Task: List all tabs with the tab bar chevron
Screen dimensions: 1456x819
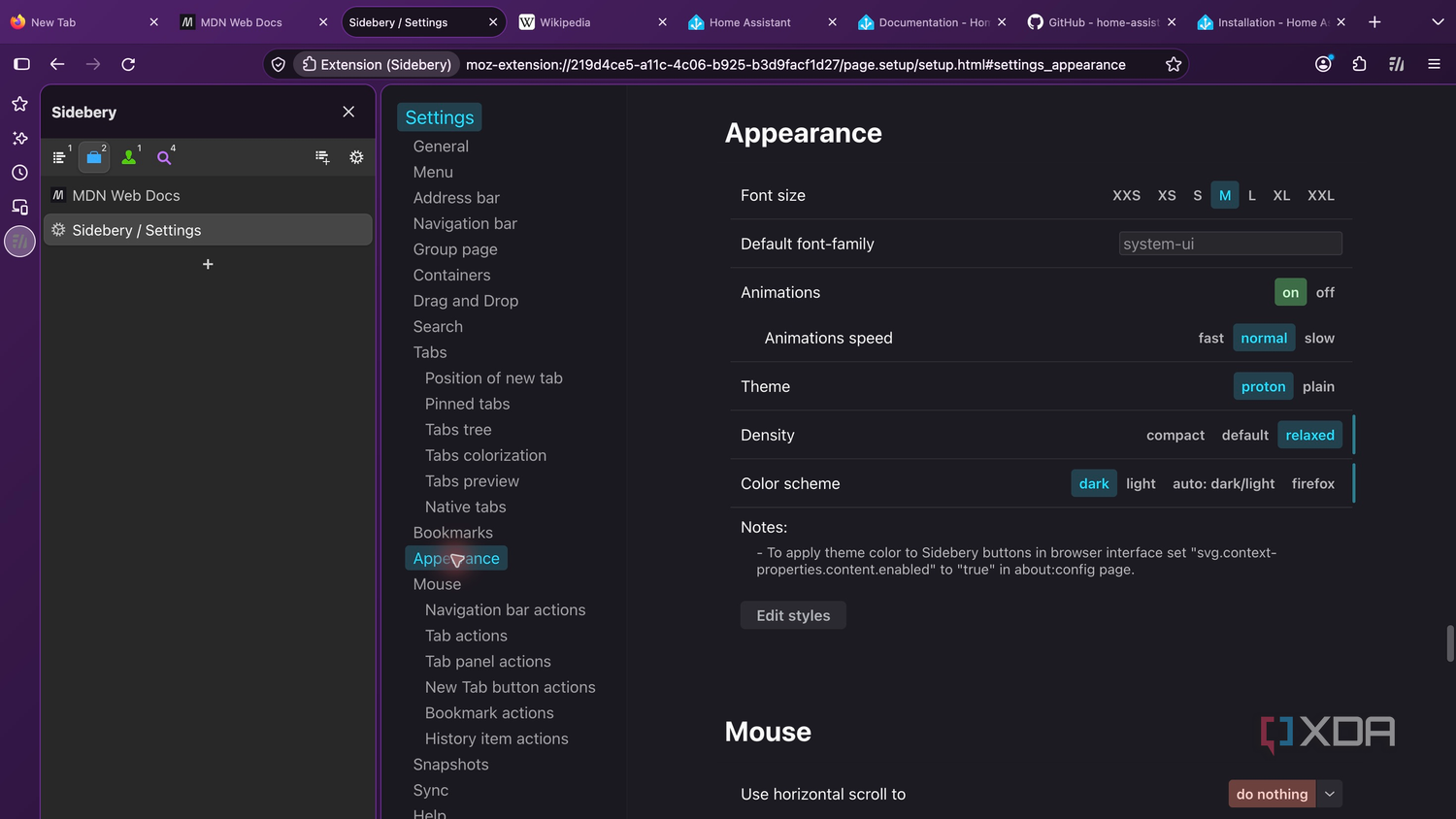Action: coord(1438,22)
